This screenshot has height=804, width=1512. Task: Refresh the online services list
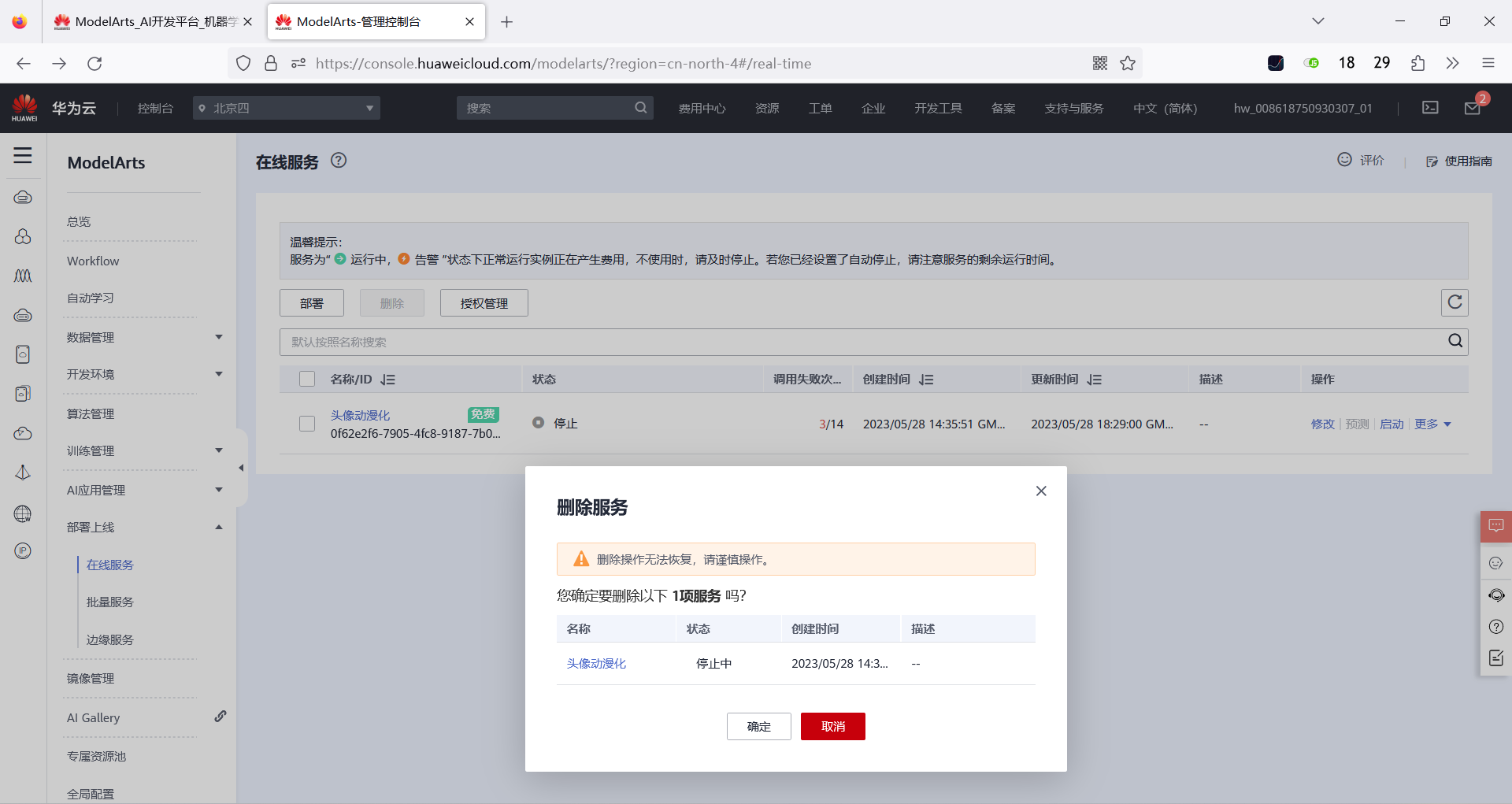[1454, 302]
